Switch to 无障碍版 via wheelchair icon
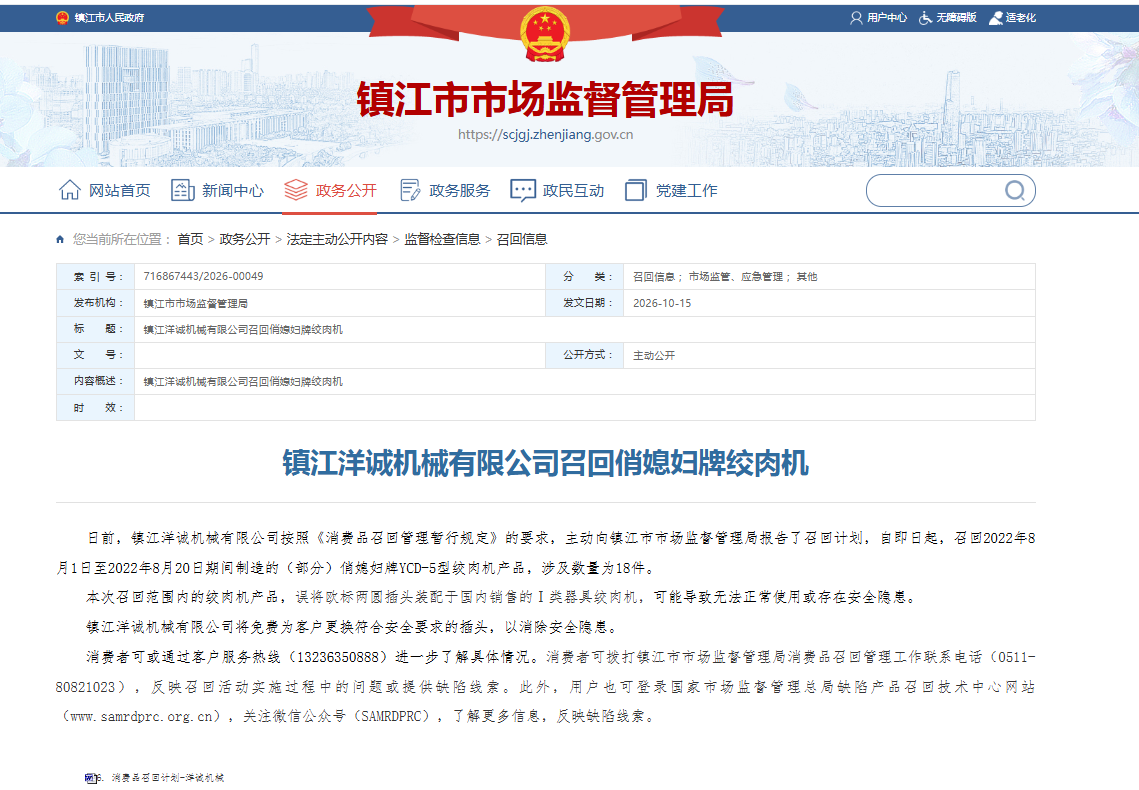The image size is (1139, 790). point(925,18)
